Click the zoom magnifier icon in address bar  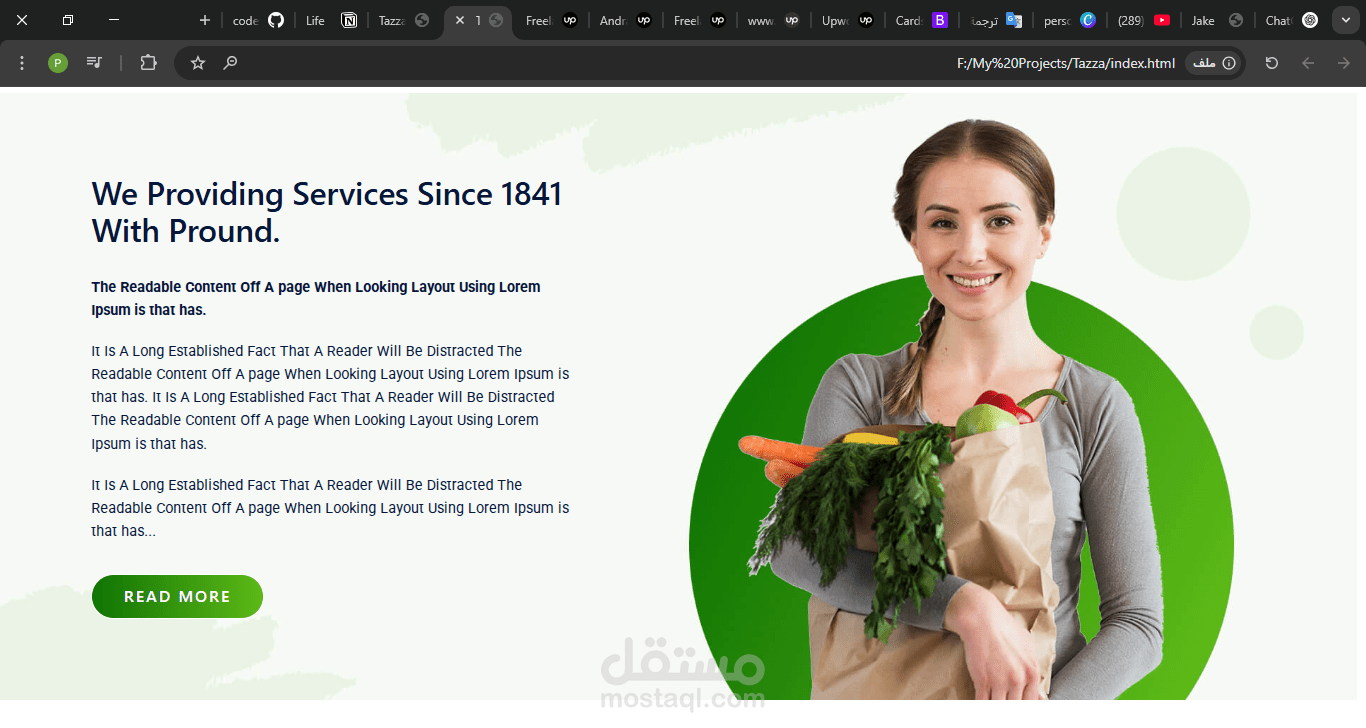point(230,63)
